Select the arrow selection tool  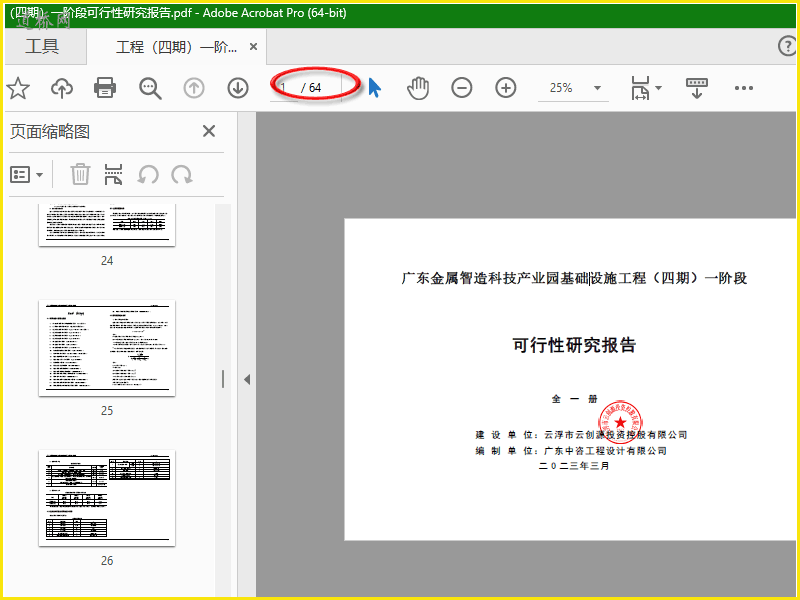pos(374,88)
